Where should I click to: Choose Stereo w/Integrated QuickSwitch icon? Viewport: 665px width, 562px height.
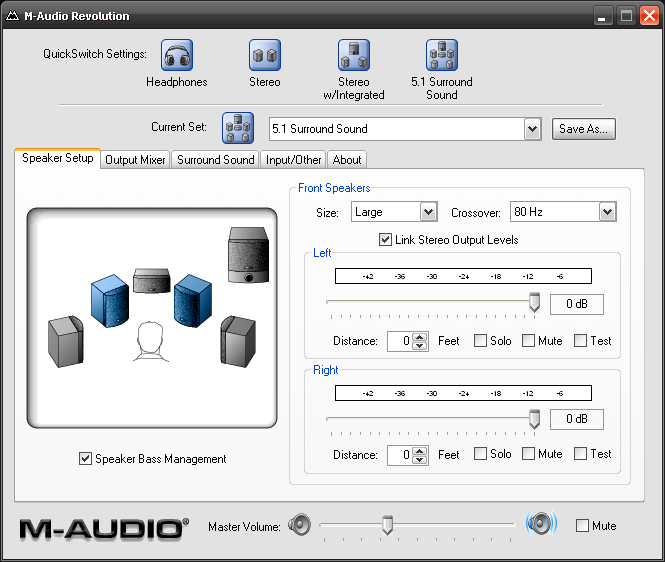(354, 55)
